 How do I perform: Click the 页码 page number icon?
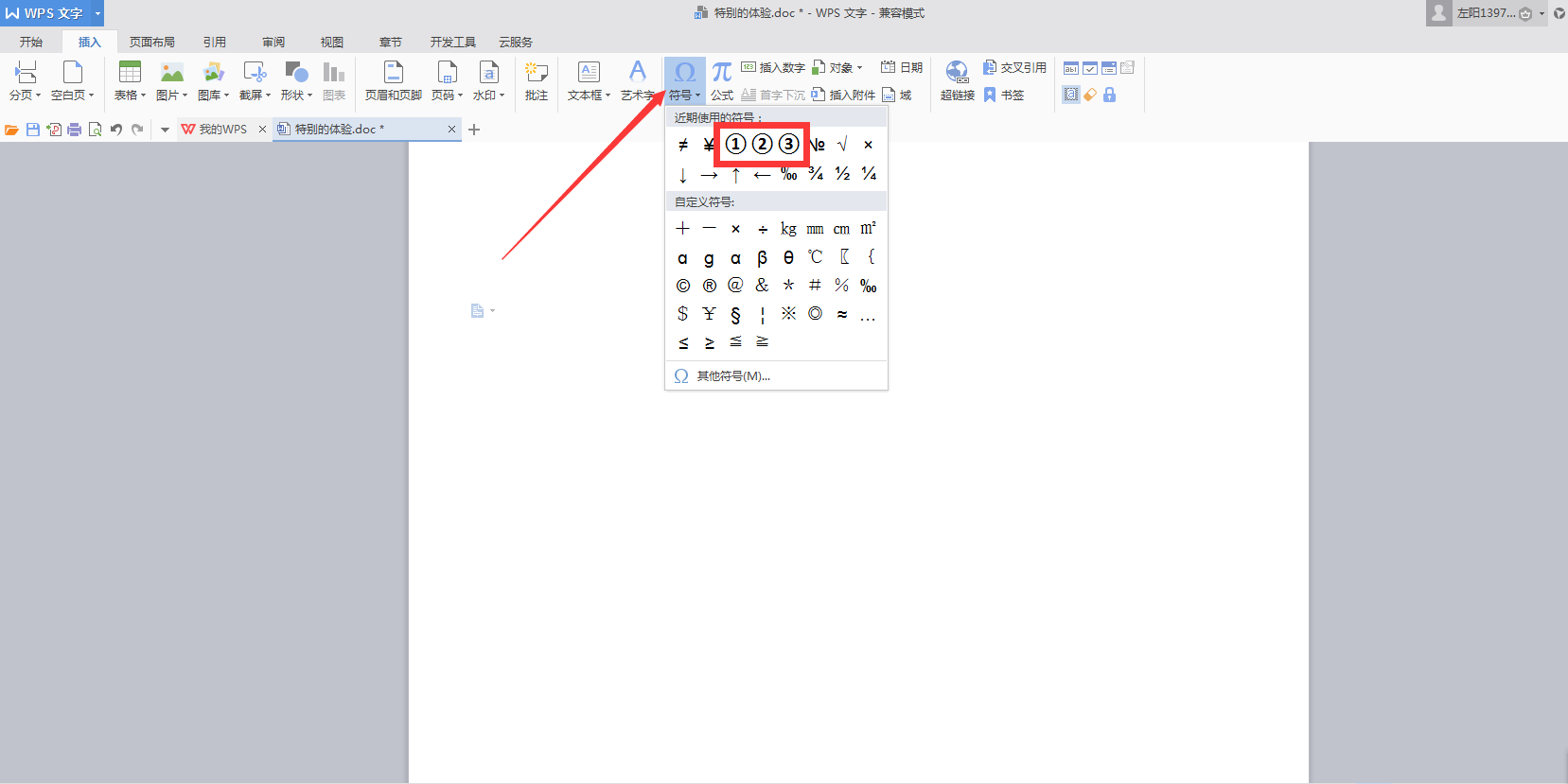pyautogui.click(x=446, y=73)
